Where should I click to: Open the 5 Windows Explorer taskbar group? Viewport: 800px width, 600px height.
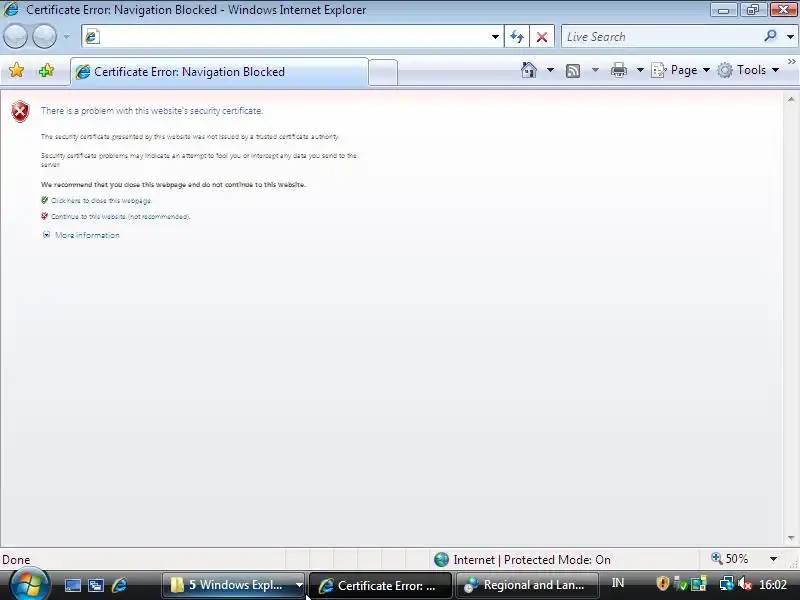(x=235, y=585)
